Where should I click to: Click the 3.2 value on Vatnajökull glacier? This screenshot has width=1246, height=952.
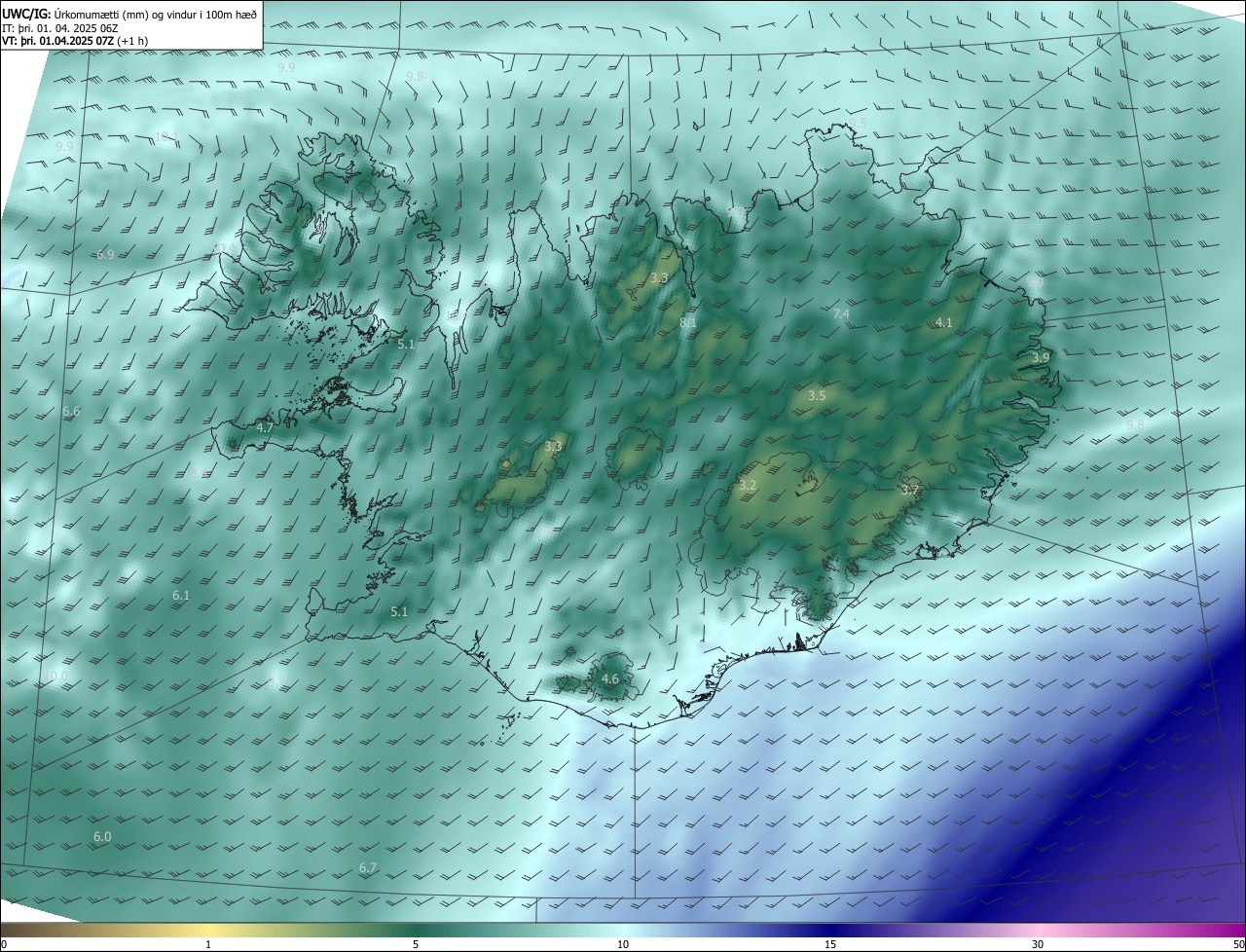click(x=748, y=485)
